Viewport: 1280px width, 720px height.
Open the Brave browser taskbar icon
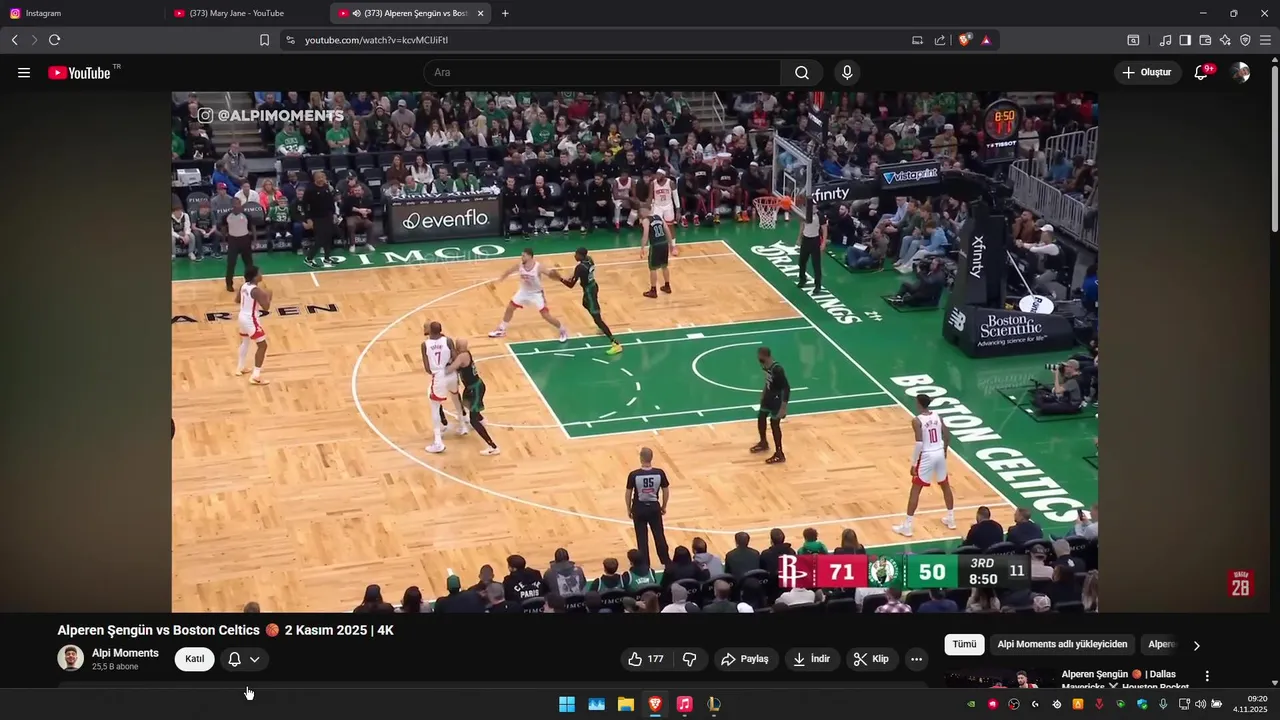pyautogui.click(x=655, y=704)
